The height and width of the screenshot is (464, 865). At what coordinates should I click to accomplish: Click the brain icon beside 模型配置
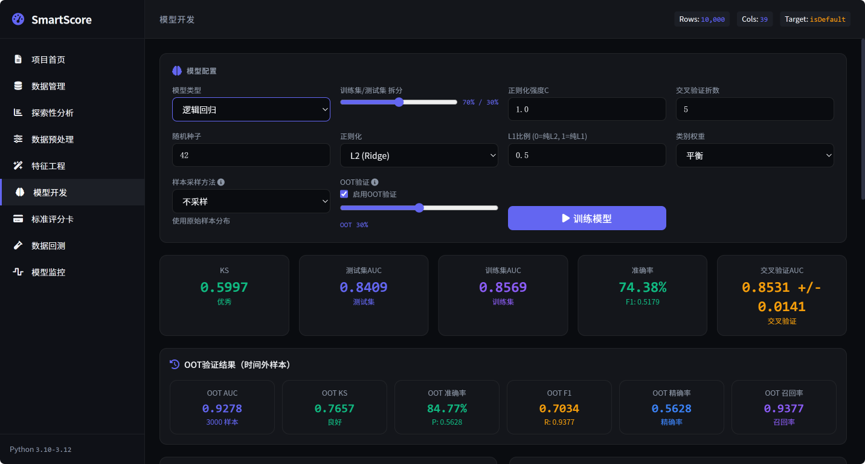(x=177, y=71)
